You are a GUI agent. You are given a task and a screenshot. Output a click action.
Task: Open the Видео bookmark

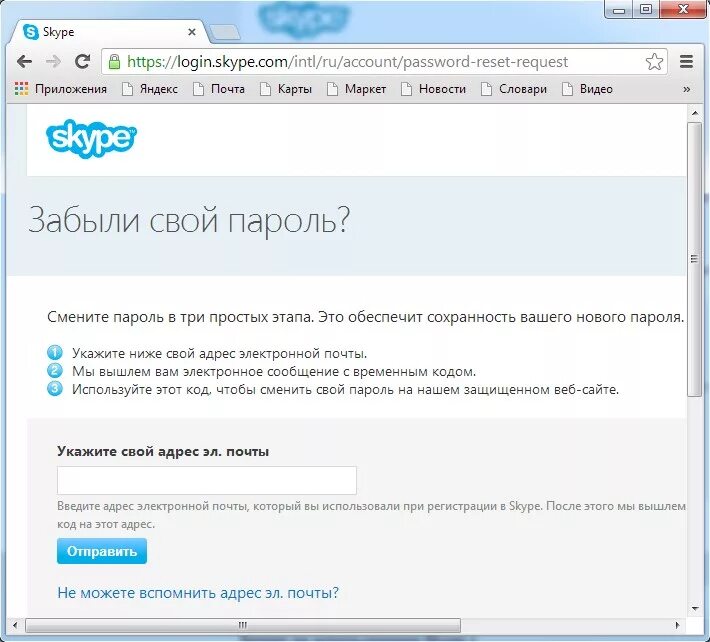click(x=587, y=89)
